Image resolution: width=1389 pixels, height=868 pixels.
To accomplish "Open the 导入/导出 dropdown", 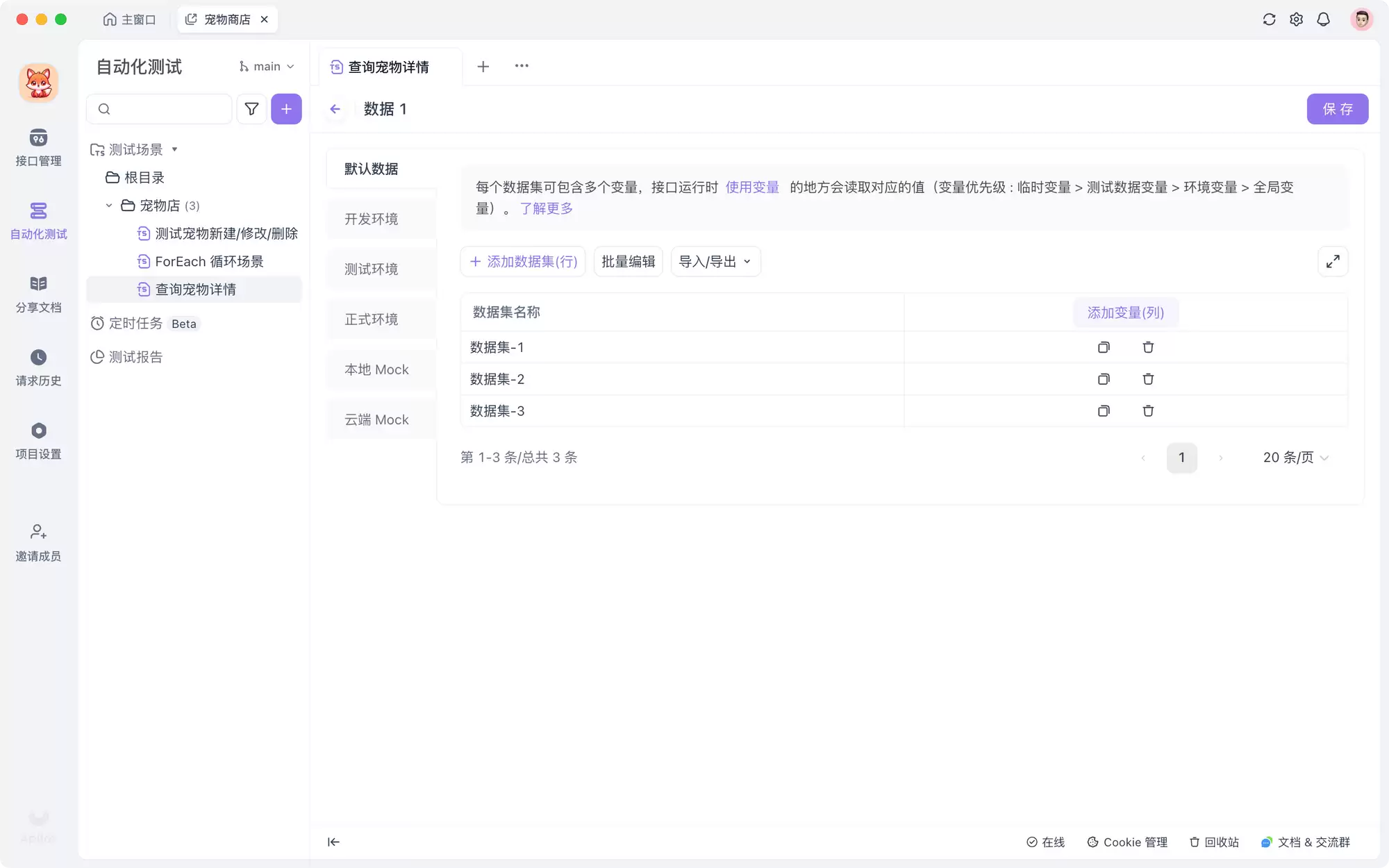I will [x=715, y=262].
